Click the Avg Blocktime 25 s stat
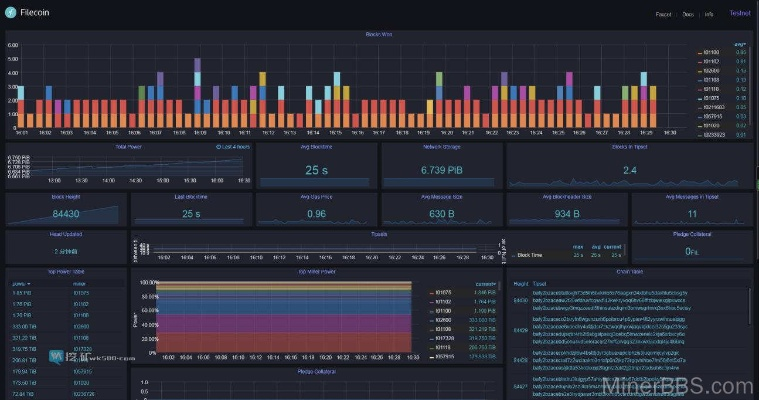Screen dimensions: 759x400 point(317,170)
